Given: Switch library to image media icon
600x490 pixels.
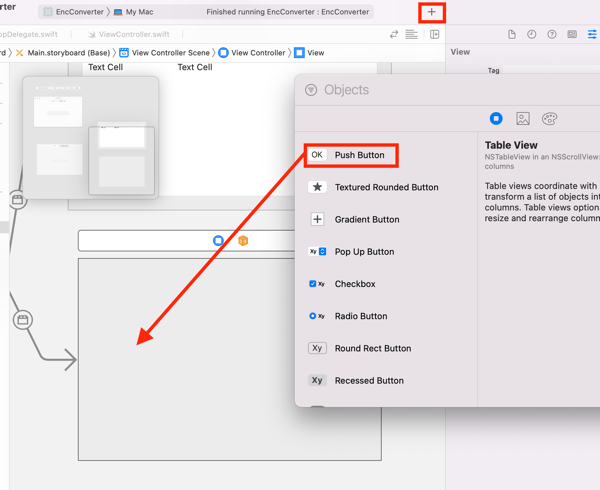Looking at the screenshot, I should (x=522, y=119).
